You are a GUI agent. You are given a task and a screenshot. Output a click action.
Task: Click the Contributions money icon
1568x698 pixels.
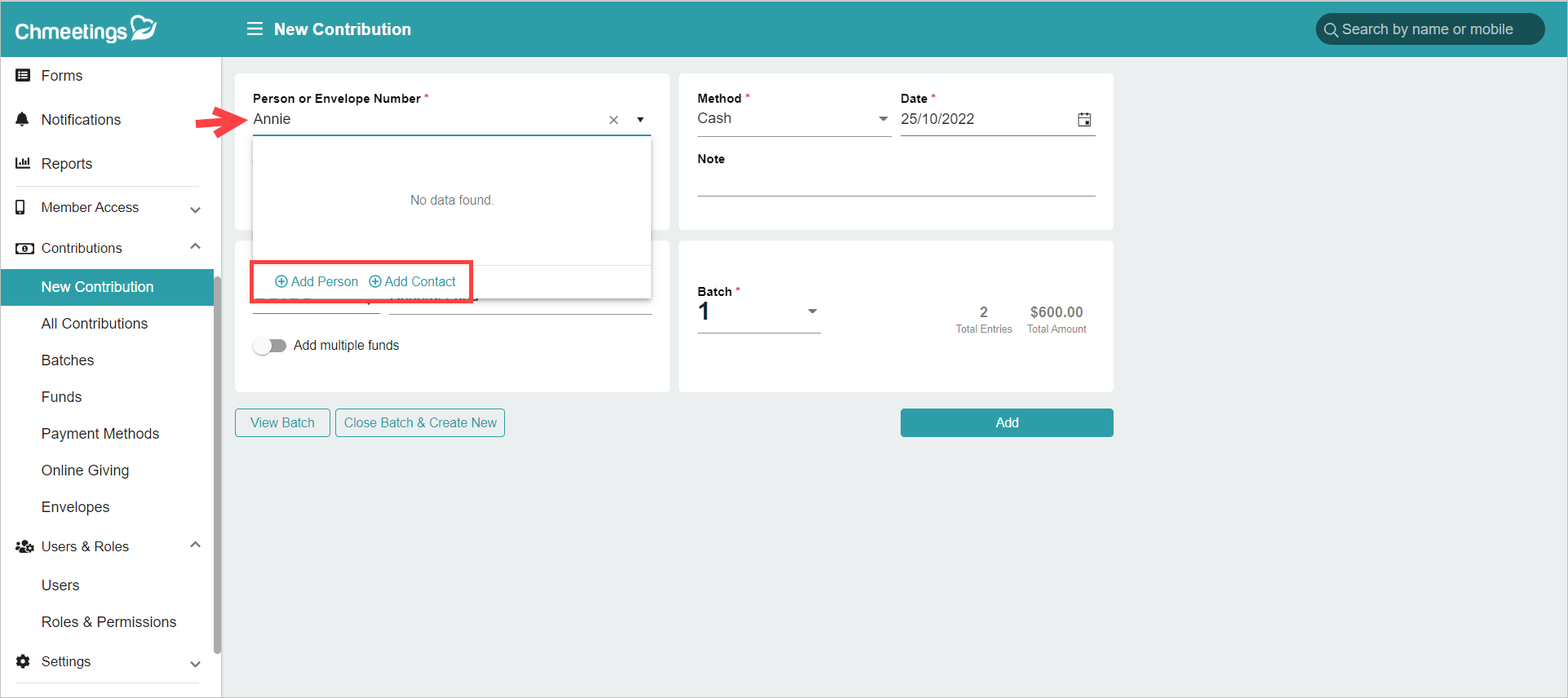coord(24,248)
